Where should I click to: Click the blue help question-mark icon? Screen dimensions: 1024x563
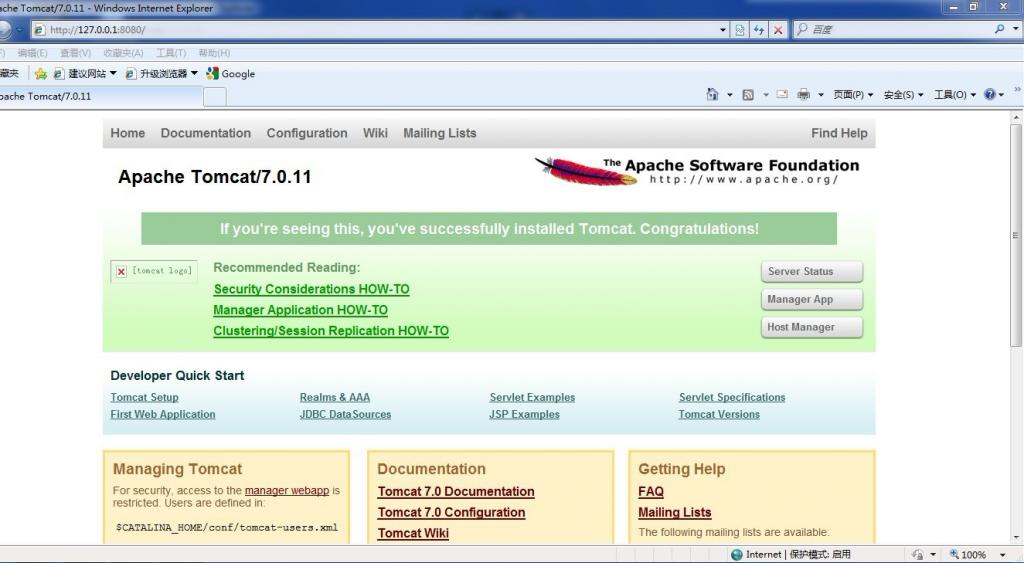990,95
